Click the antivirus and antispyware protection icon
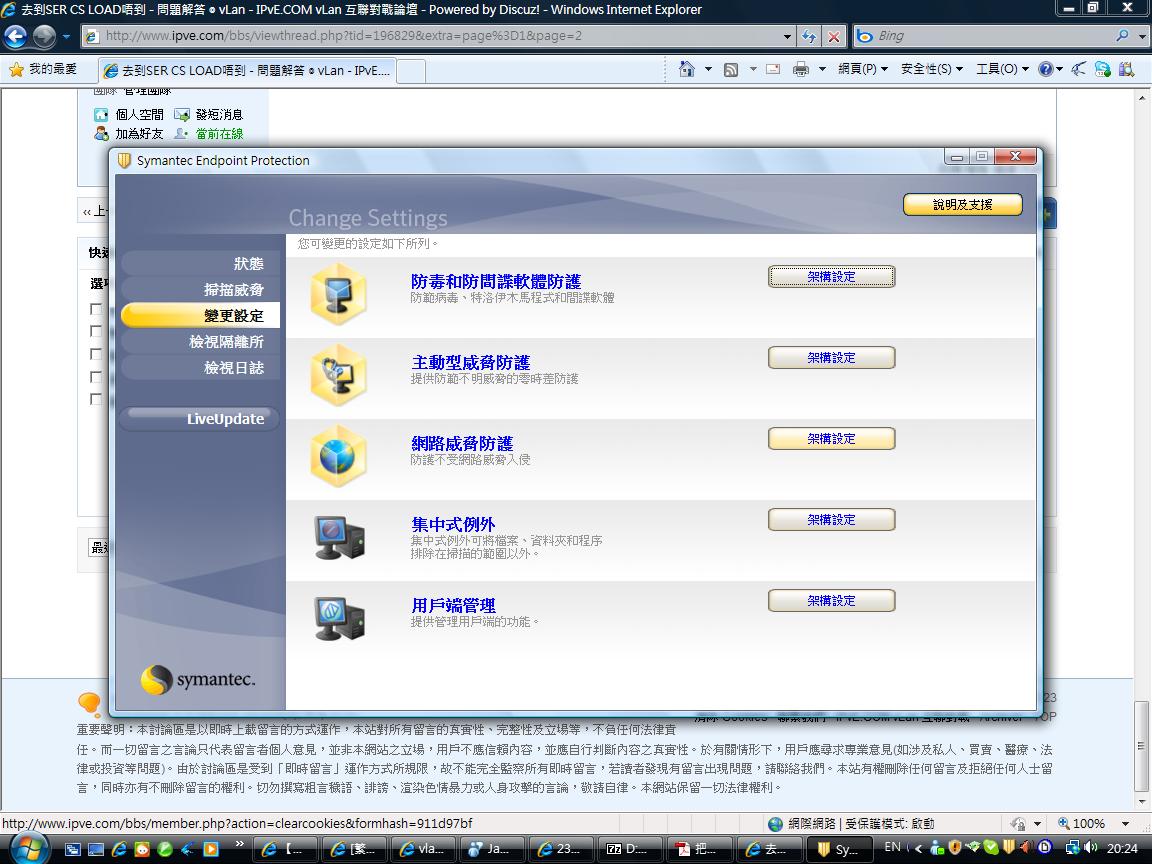The height and width of the screenshot is (864, 1152). [338, 295]
